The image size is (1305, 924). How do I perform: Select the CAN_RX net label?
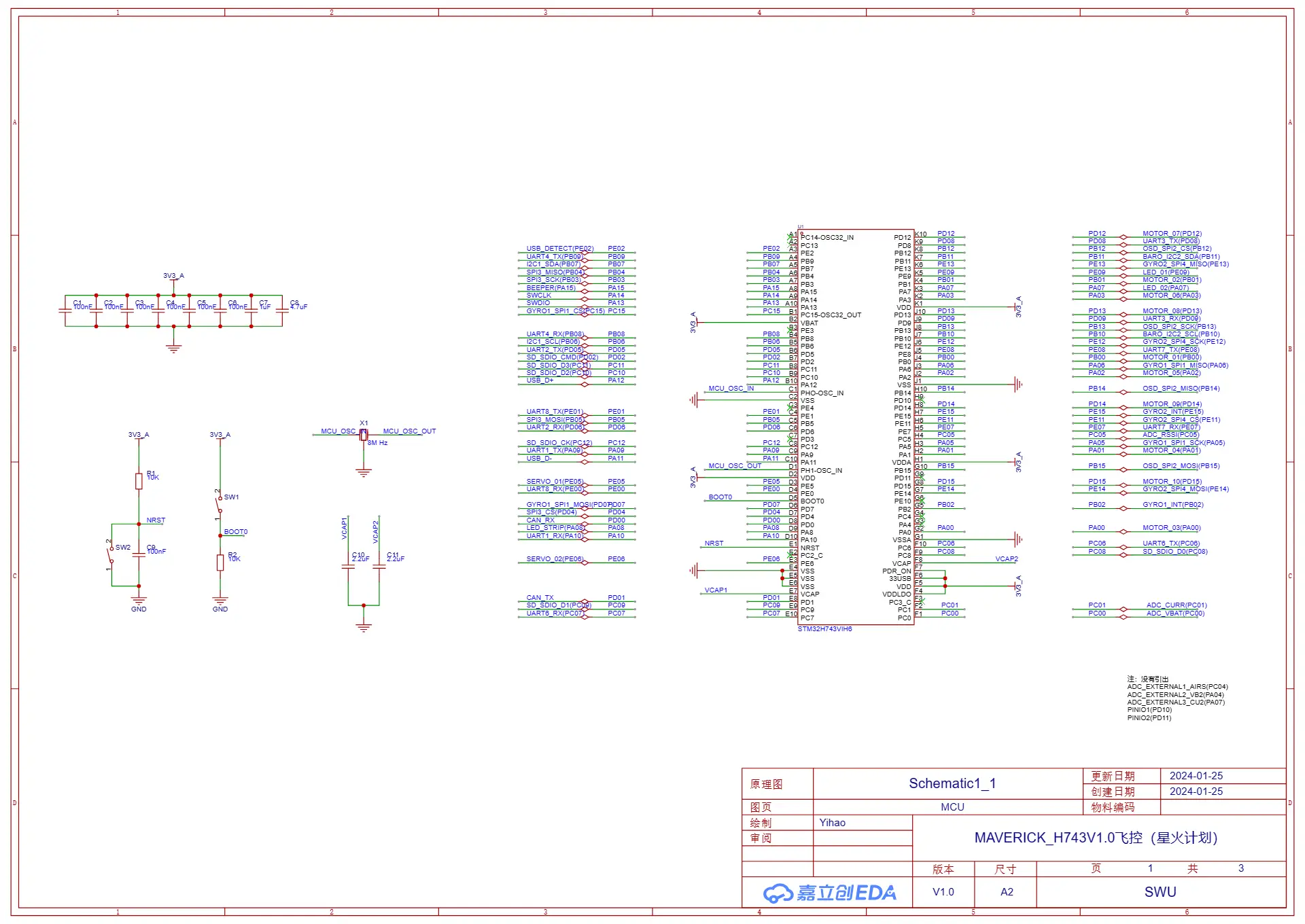click(540, 520)
